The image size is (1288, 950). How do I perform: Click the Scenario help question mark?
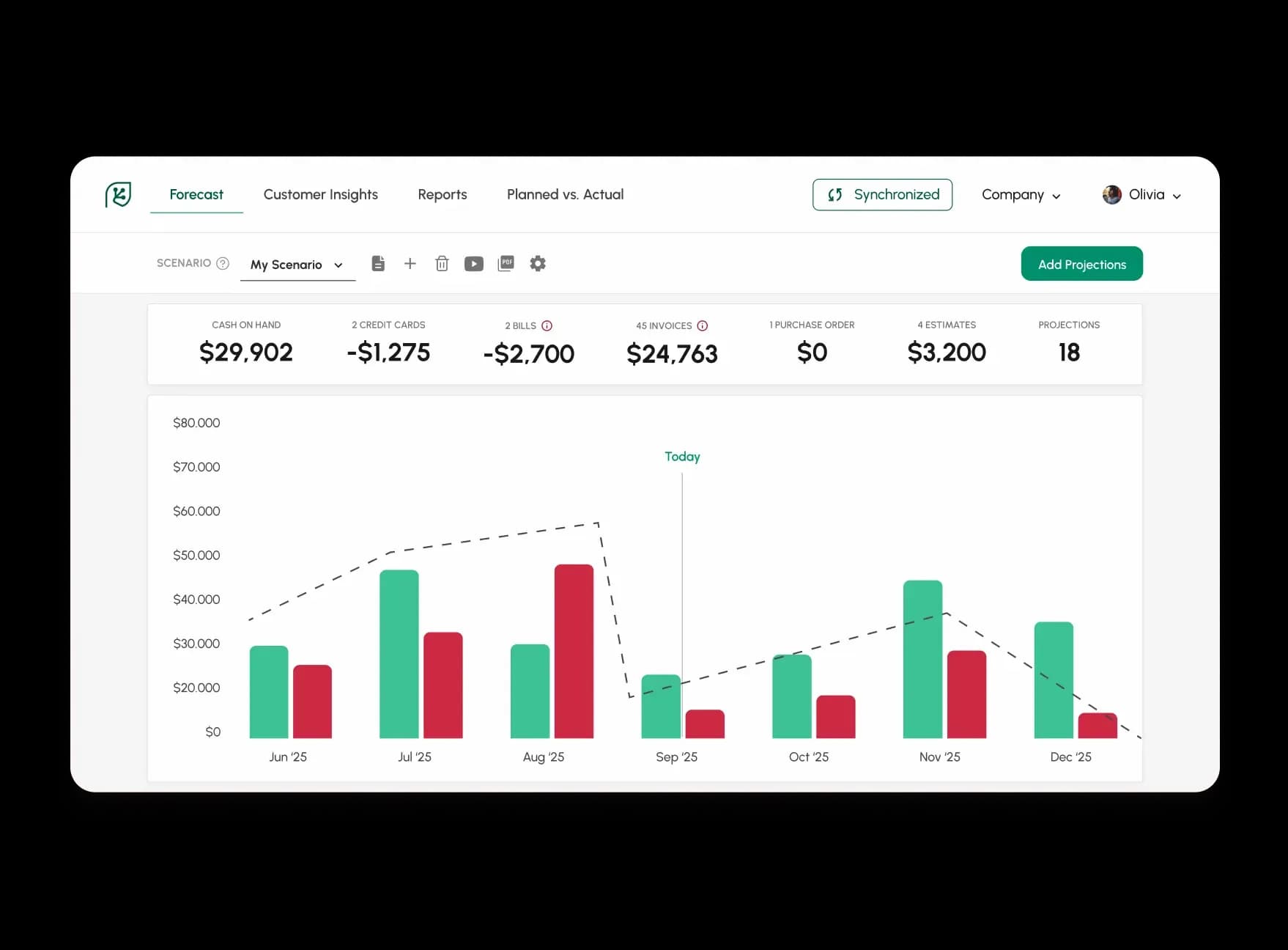223,263
